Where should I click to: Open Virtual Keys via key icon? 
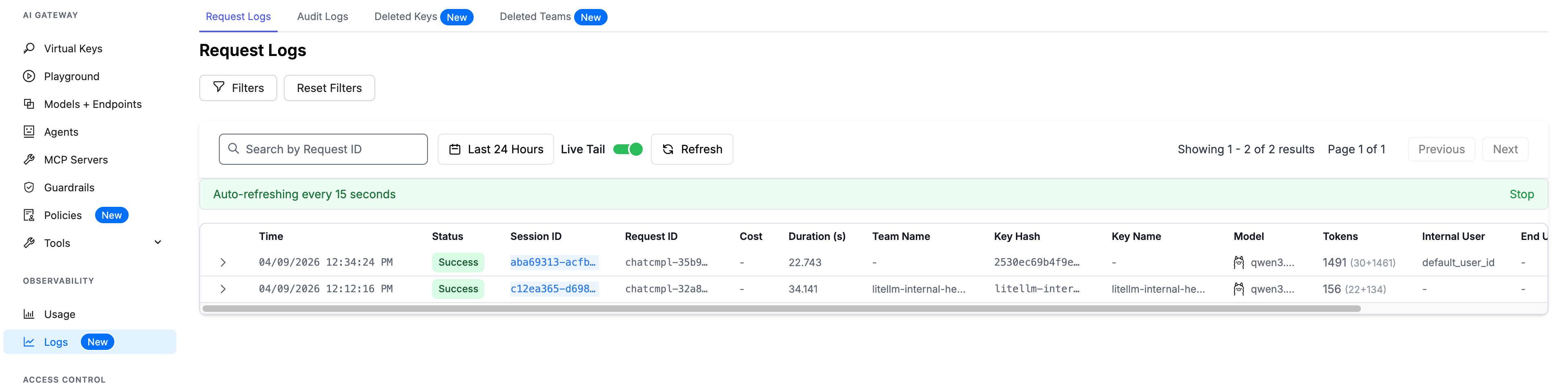pyautogui.click(x=29, y=48)
